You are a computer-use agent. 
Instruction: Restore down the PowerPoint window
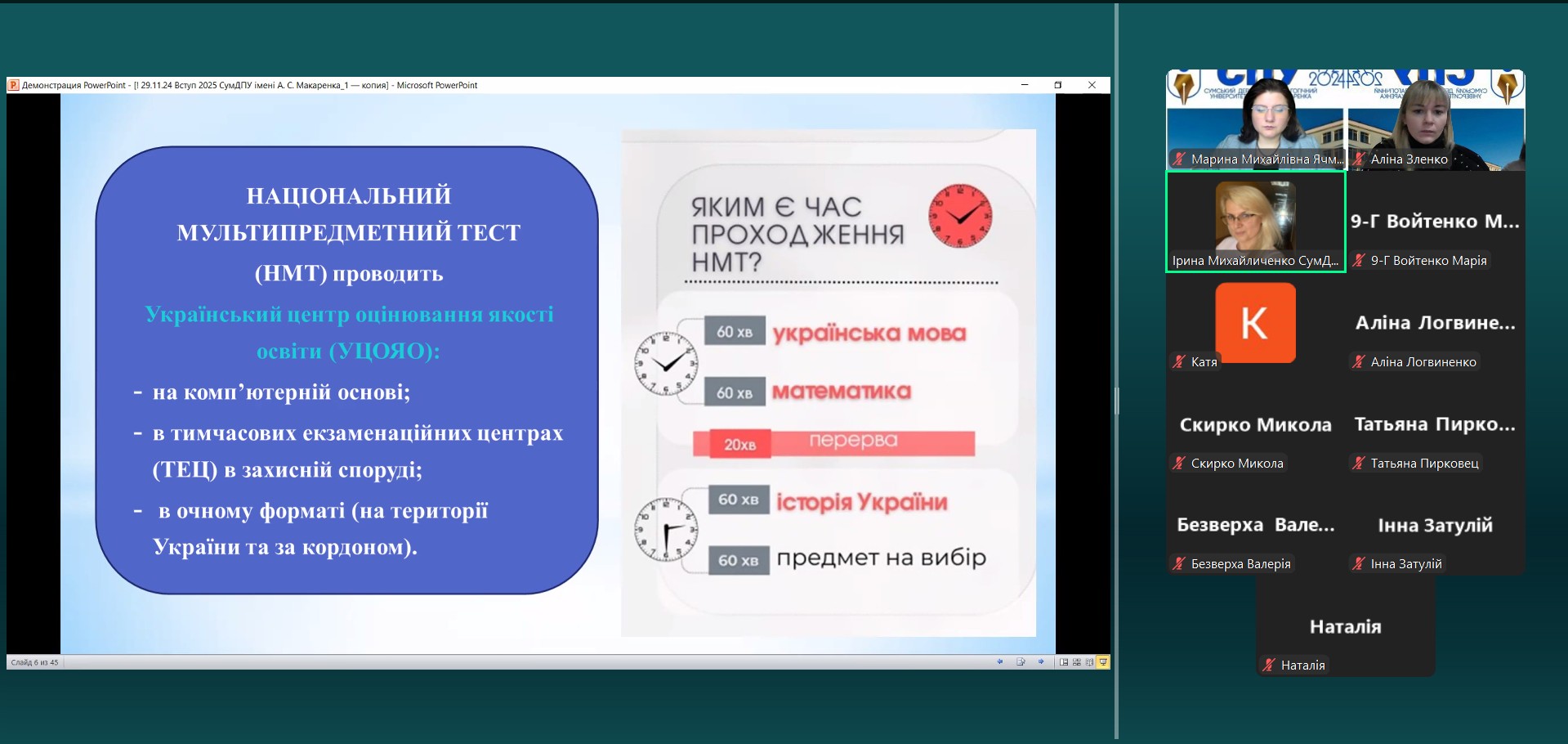click(1058, 85)
